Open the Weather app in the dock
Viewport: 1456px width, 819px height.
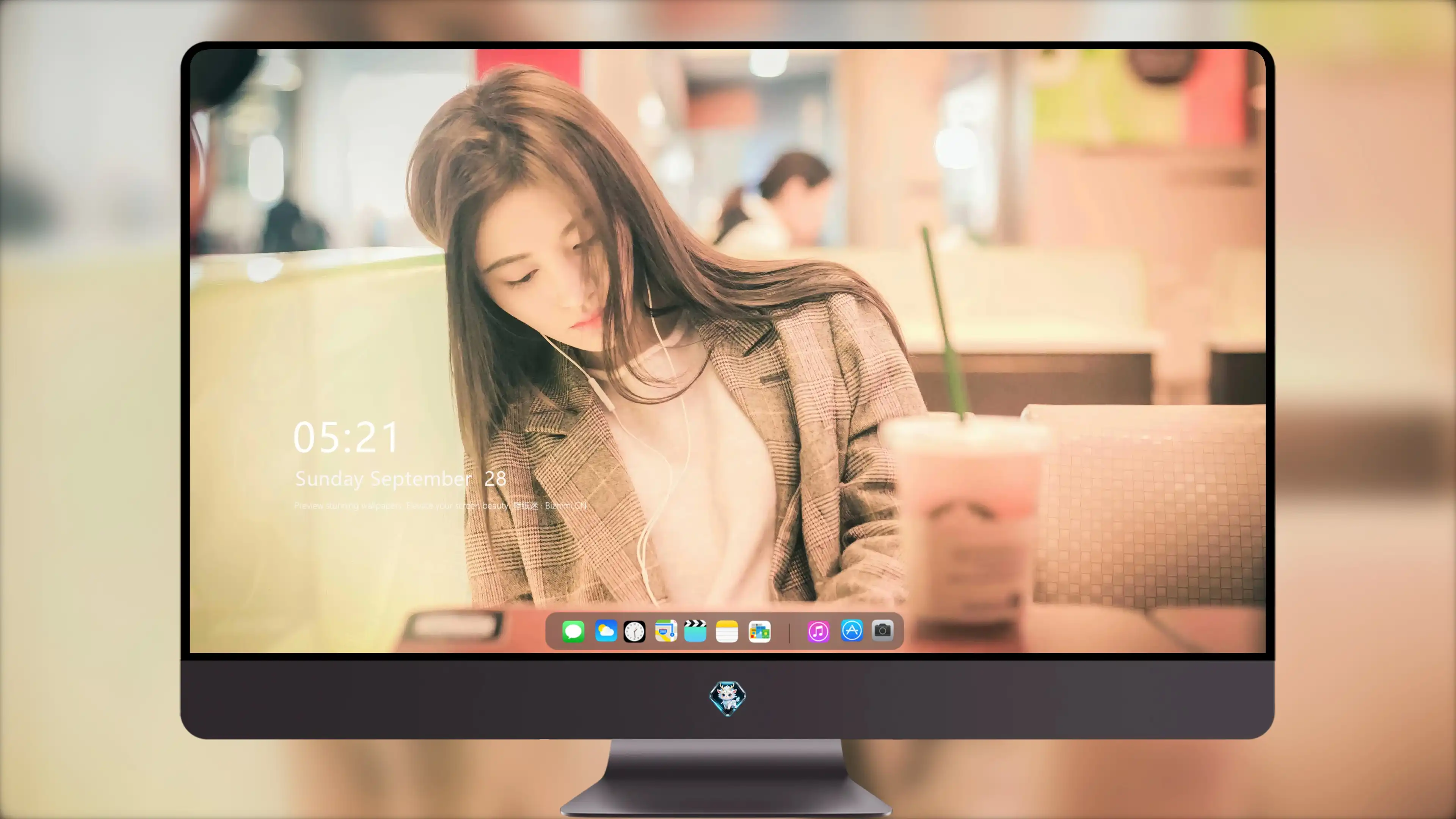606,631
